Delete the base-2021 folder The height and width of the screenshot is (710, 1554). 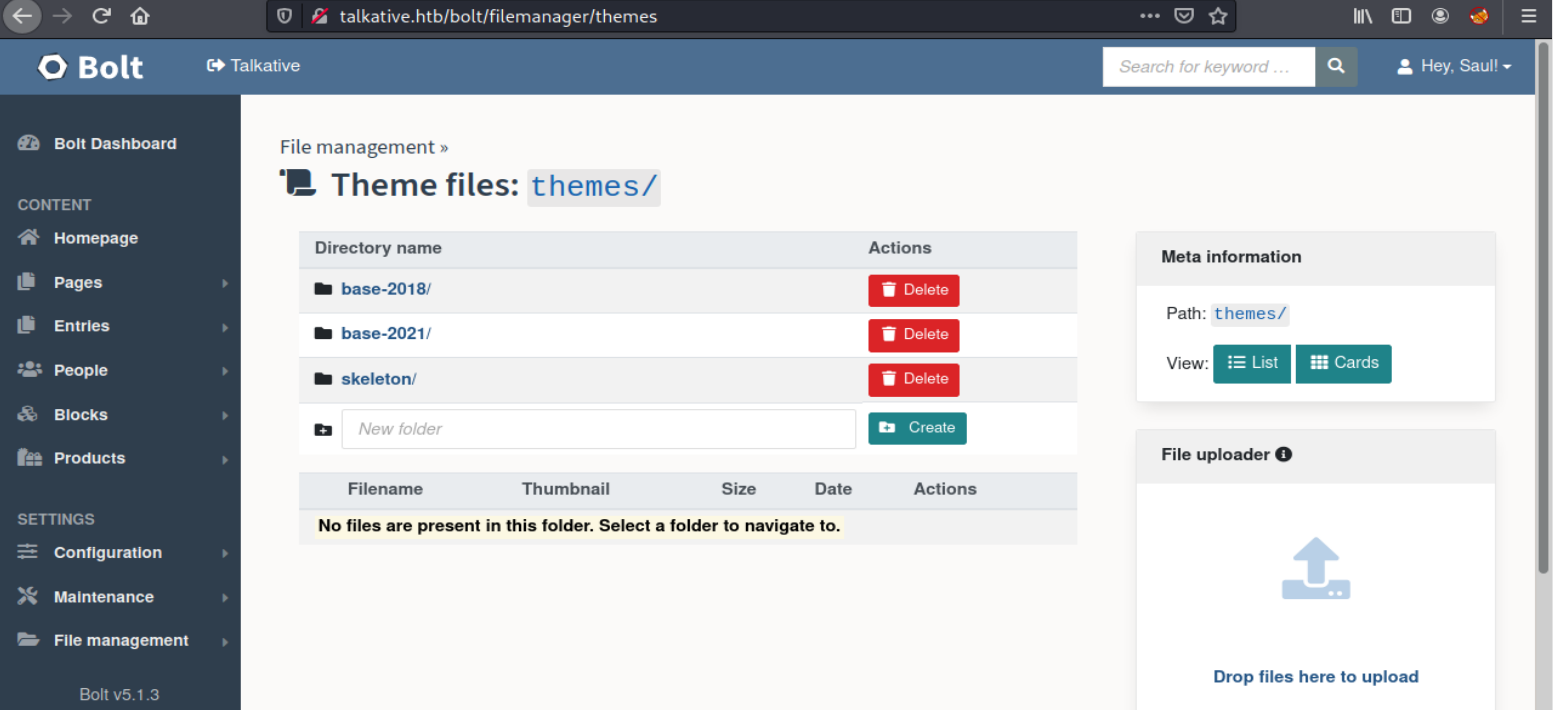pos(913,335)
